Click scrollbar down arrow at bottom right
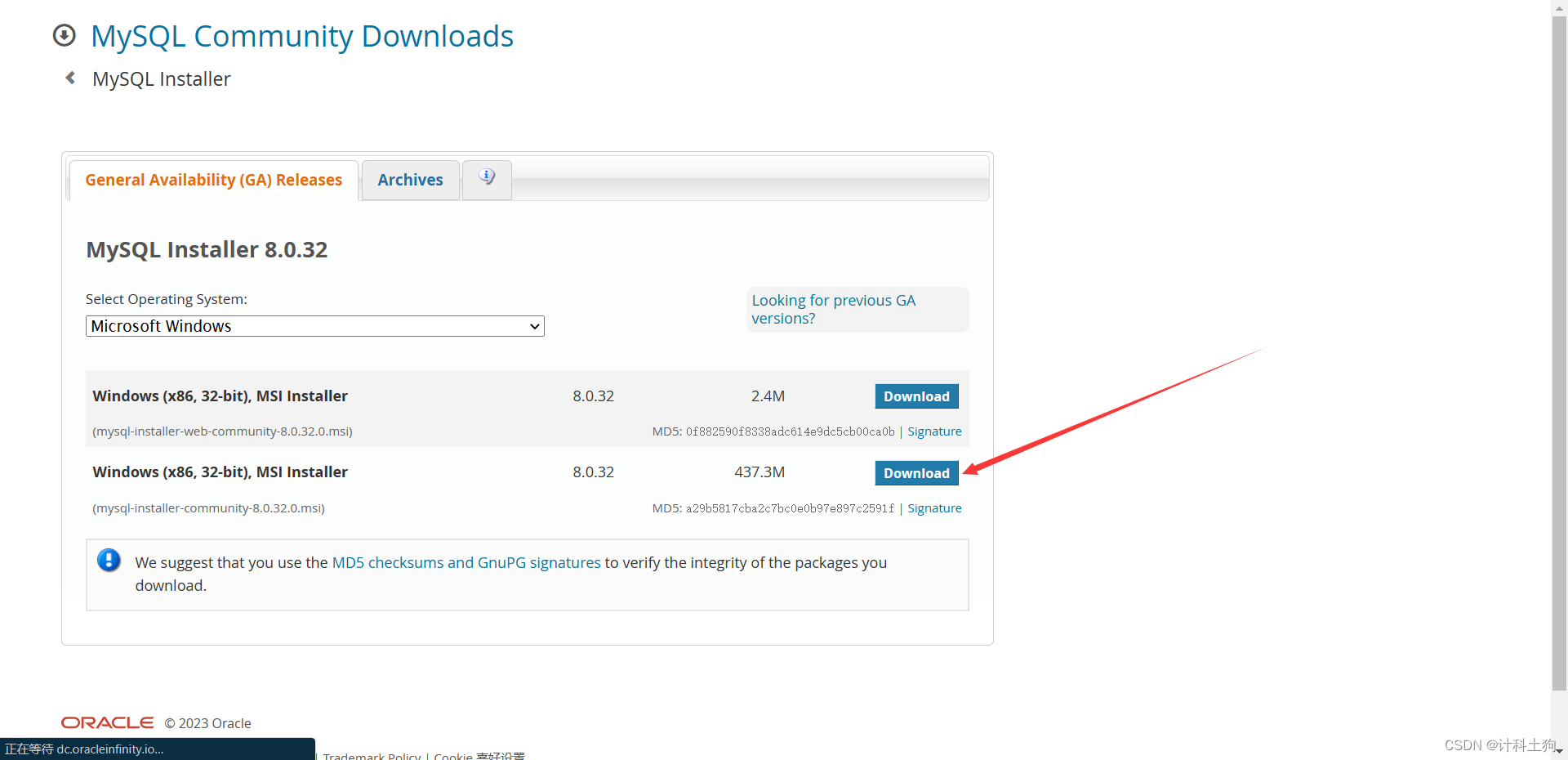The height and width of the screenshot is (760, 1568). coord(1559,750)
